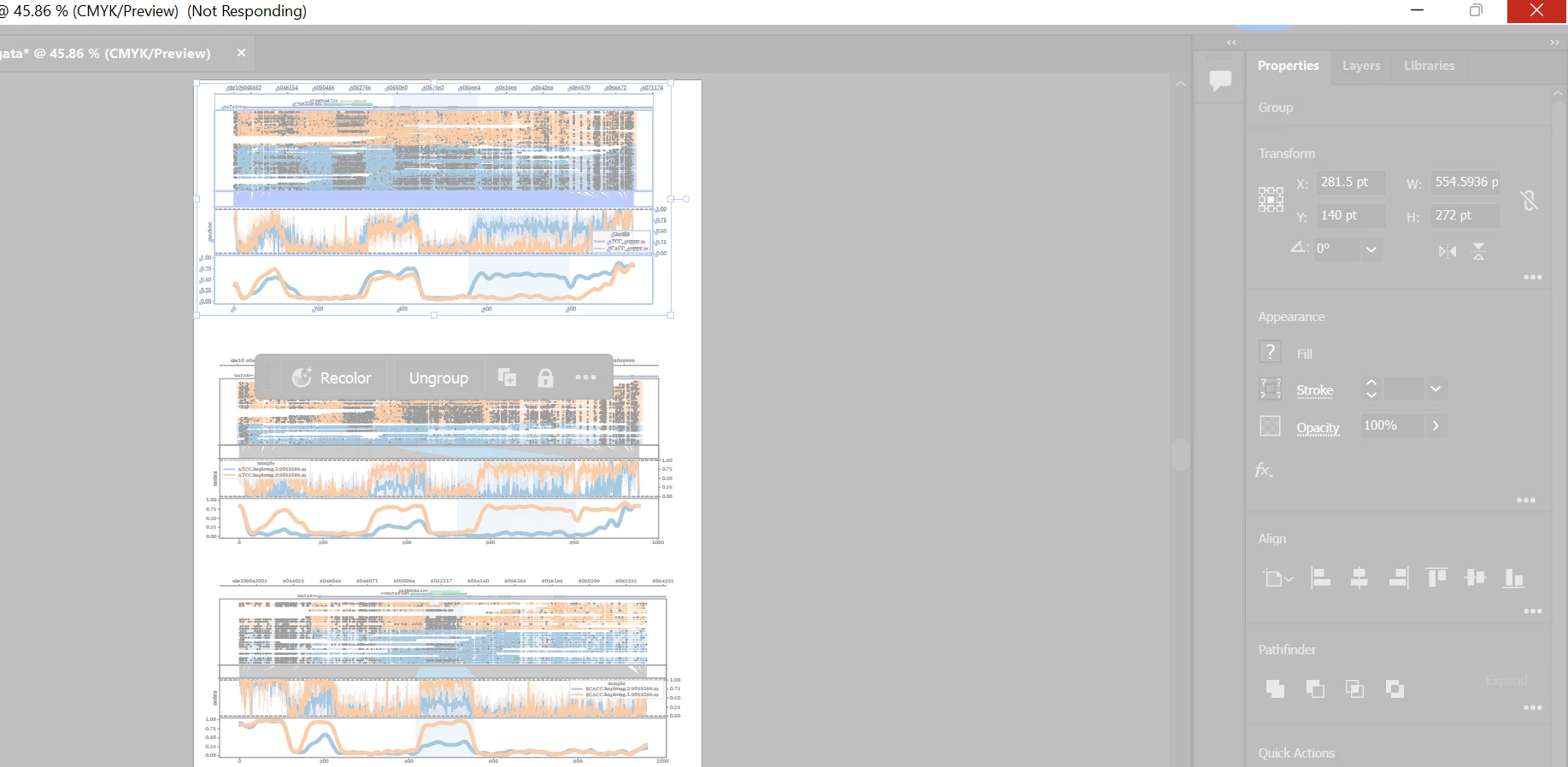The image size is (1568, 767).
Task: Click the Ungroup button
Action: [438, 378]
